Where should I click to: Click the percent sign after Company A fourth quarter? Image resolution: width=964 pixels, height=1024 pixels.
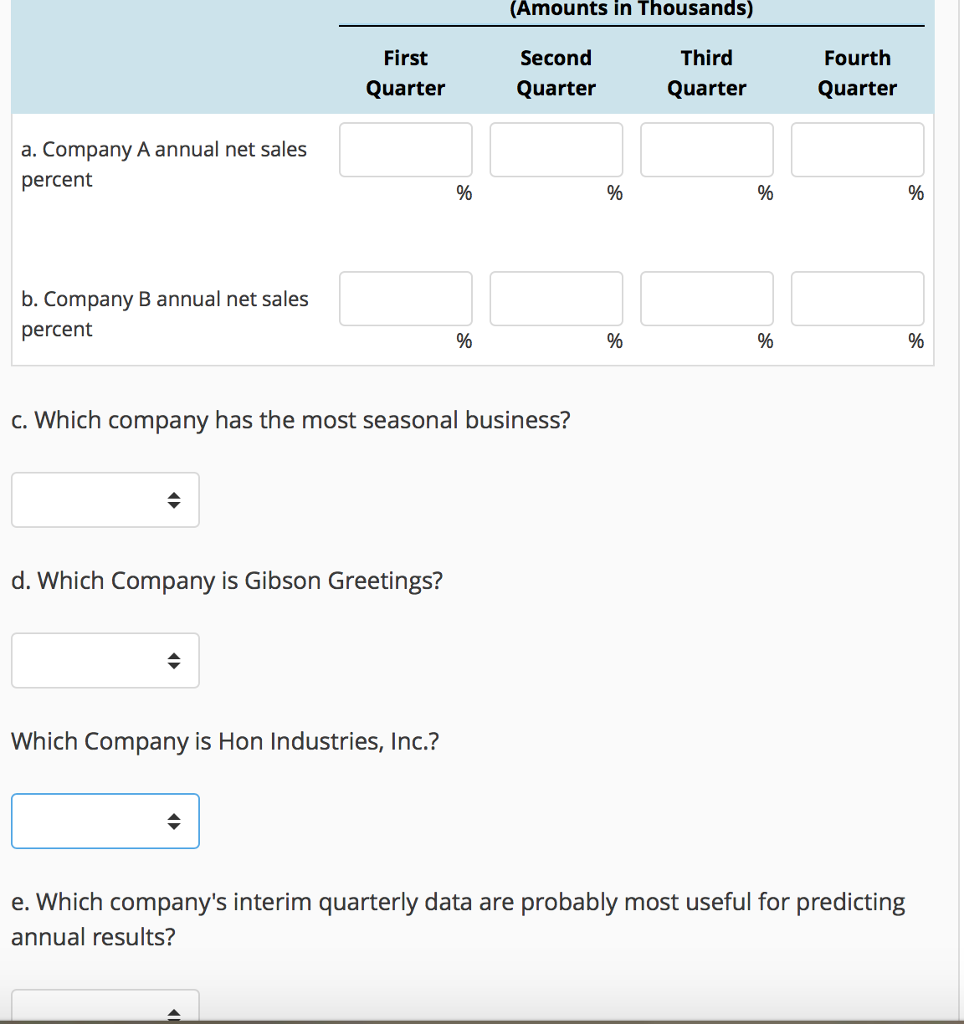pyautogui.click(x=915, y=193)
